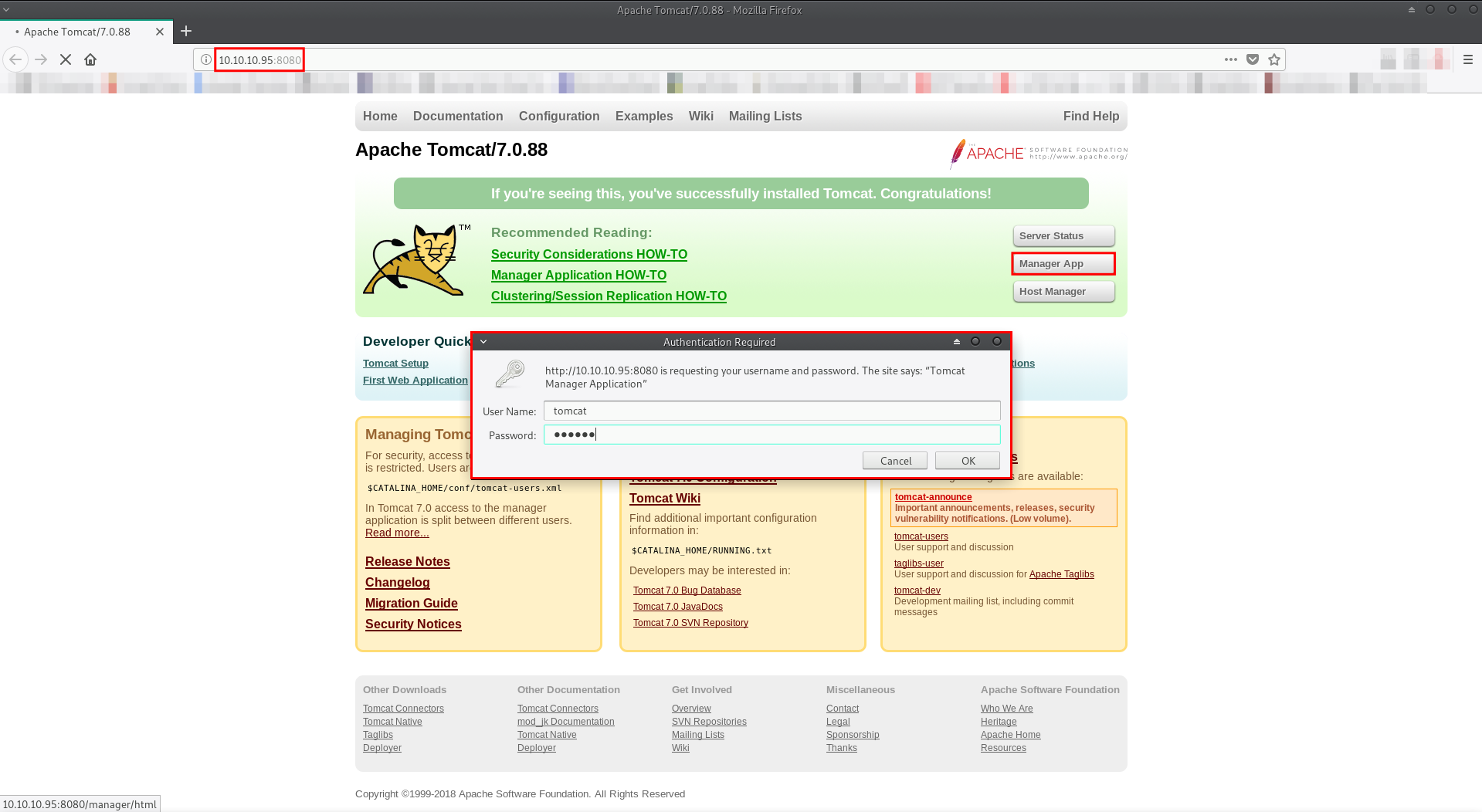Open Authentication dialog window menu chevron
Screen dimensions: 1482x812
tap(483, 341)
